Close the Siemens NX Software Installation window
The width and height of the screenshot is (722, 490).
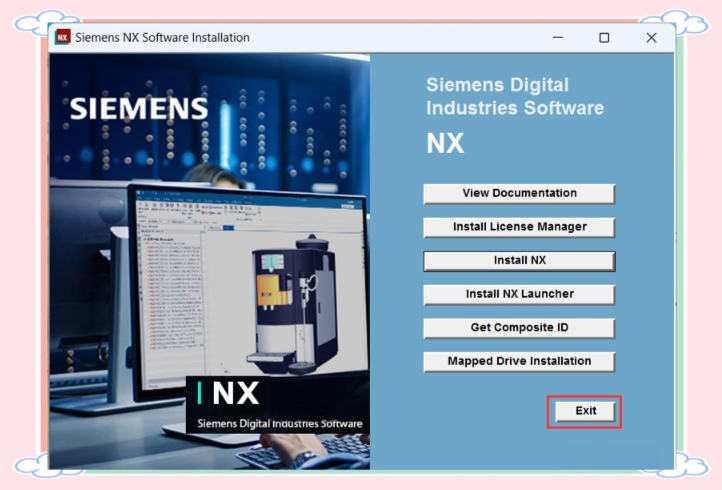click(651, 37)
